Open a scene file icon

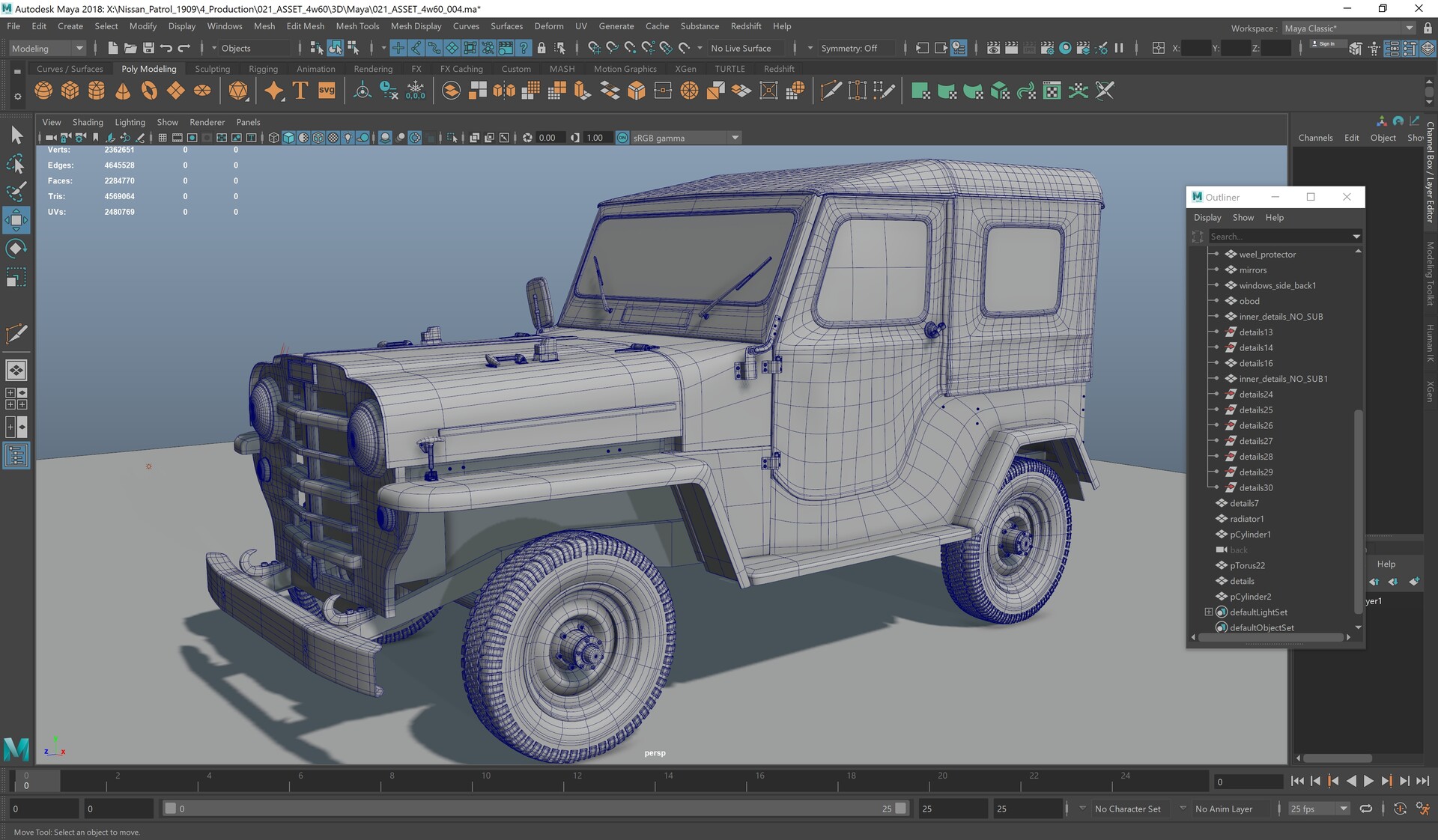pyautogui.click(x=130, y=48)
